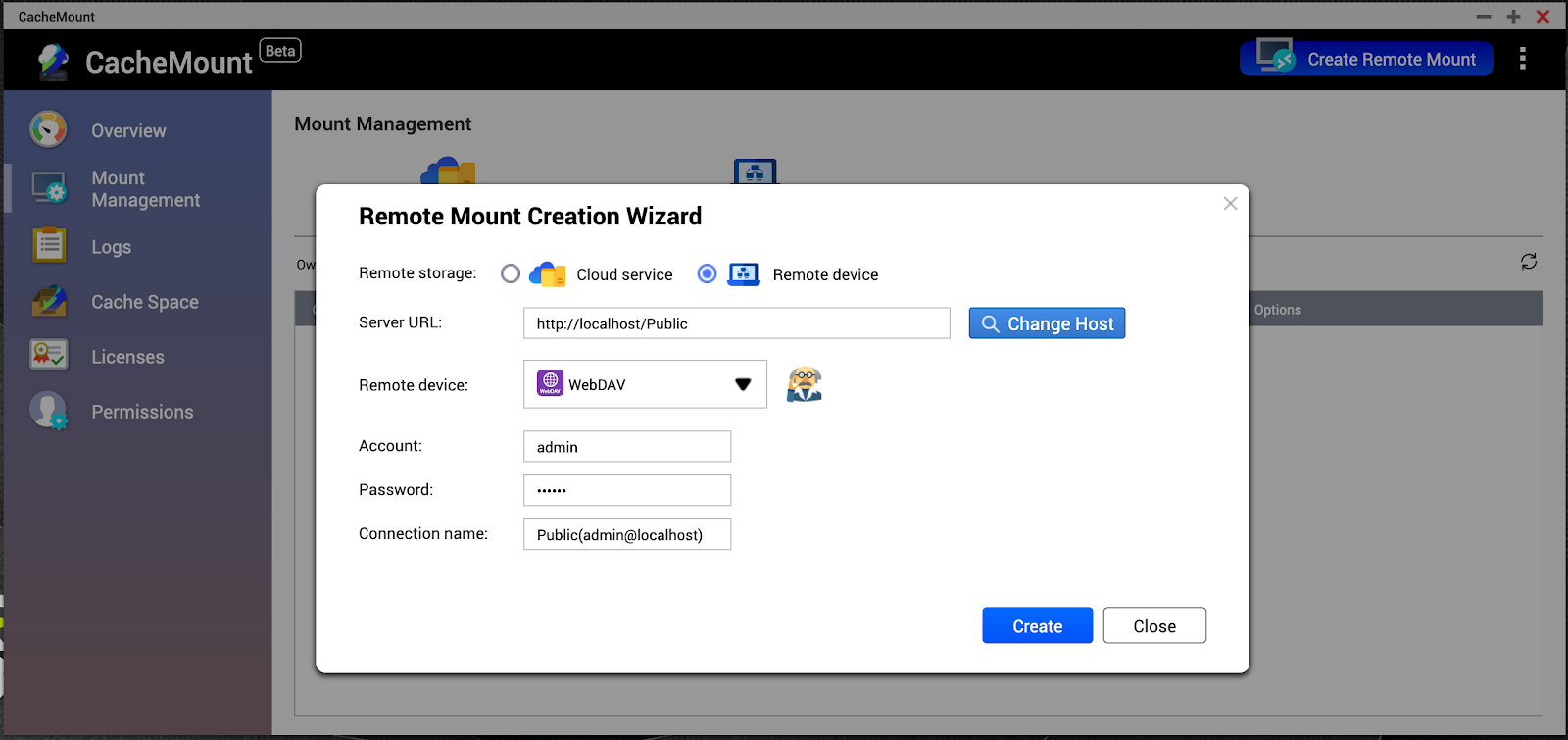
Task: Select the Cloud service radio button
Action: tap(511, 274)
